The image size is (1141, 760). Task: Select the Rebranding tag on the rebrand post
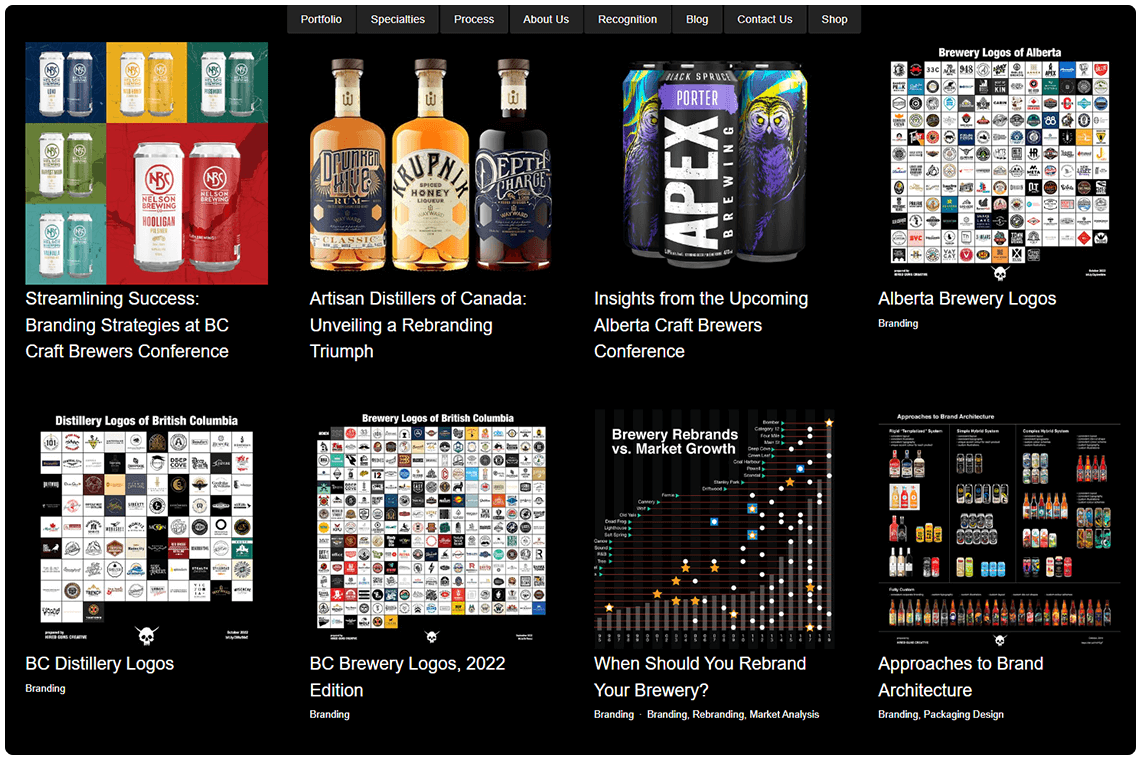[x=718, y=715]
